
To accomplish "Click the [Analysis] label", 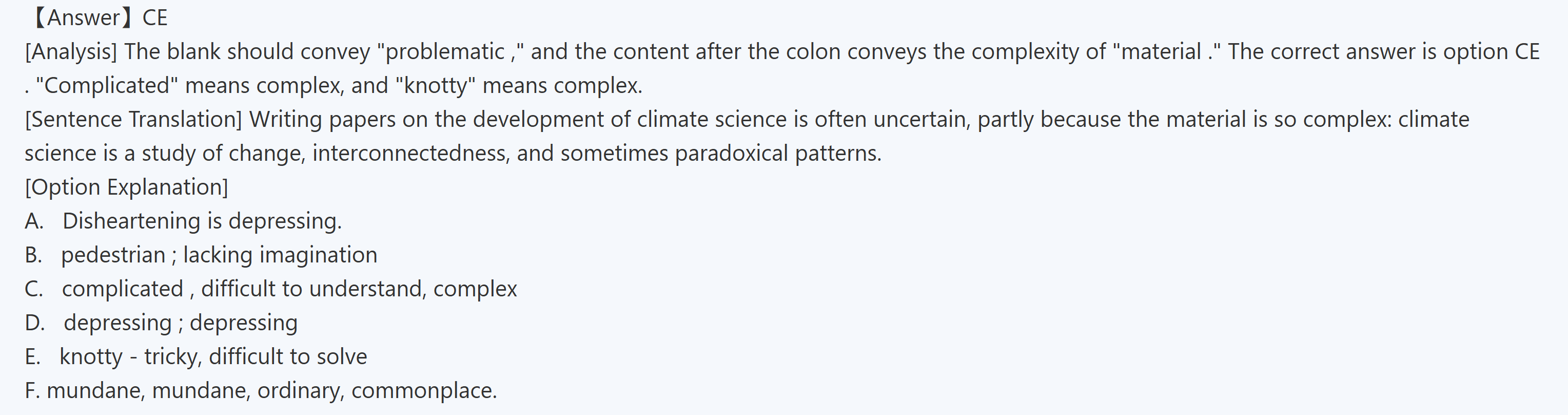I will click(71, 52).
